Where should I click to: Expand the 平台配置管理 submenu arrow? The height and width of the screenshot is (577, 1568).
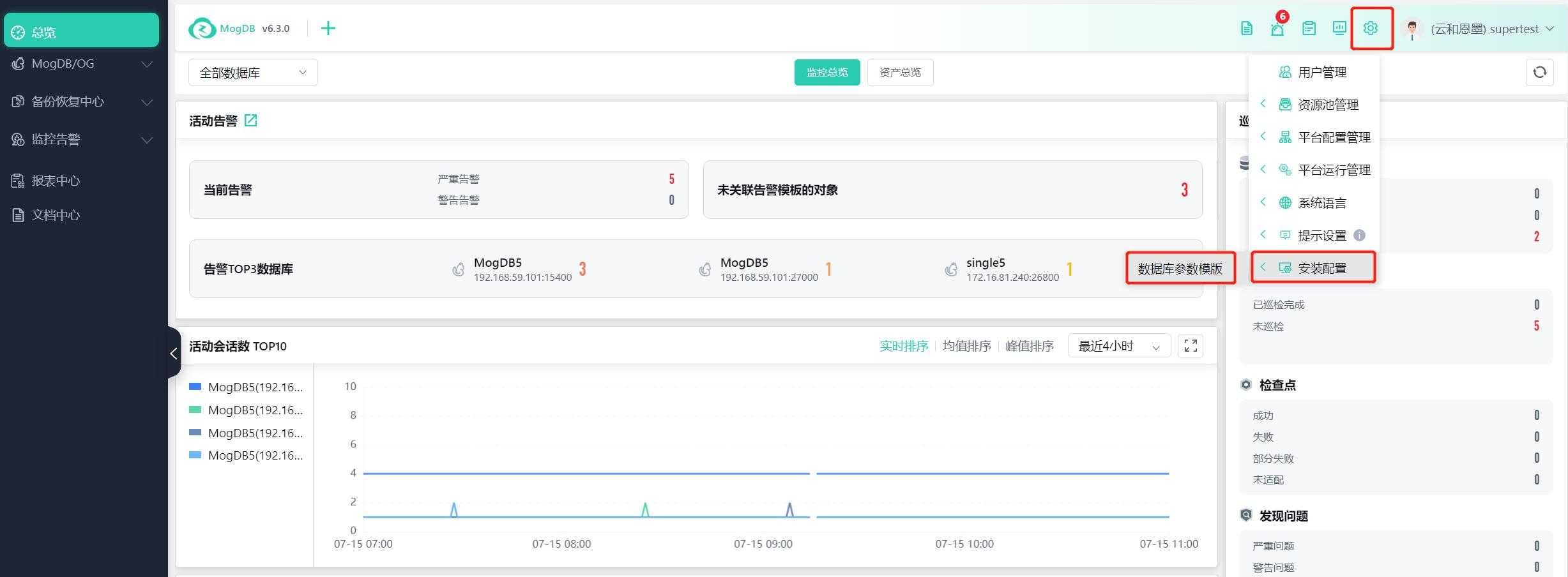1263,136
